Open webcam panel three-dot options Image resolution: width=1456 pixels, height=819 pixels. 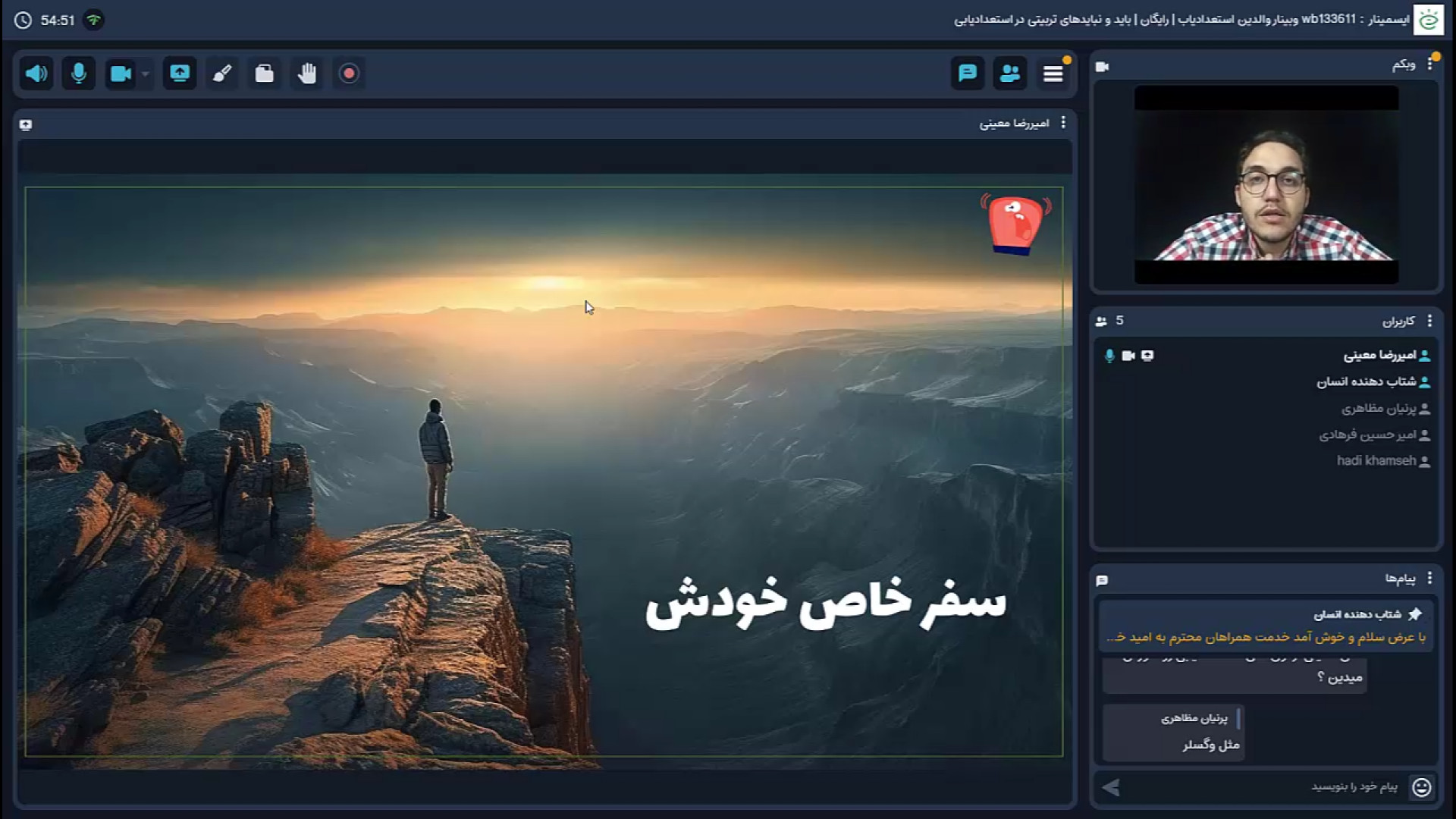(x=1429, y=64)
